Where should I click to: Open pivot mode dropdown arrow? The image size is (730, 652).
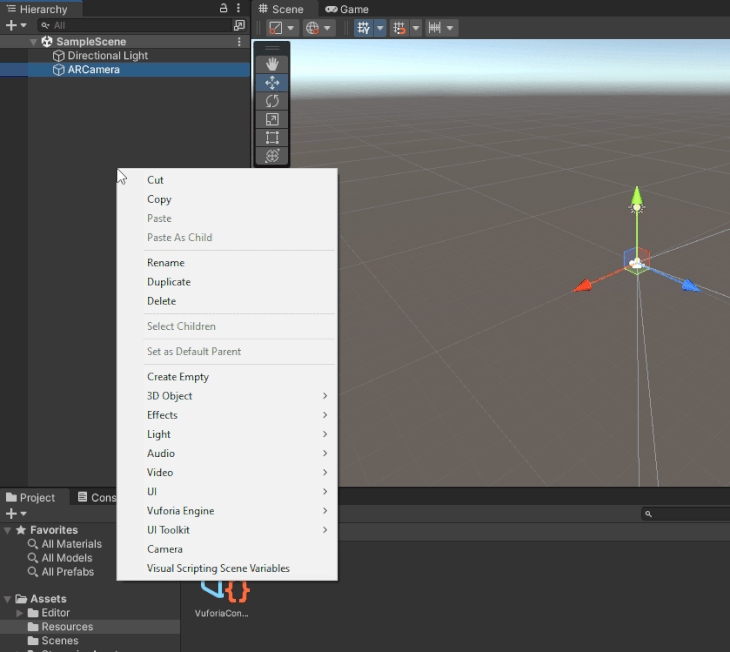click(291, 28)
